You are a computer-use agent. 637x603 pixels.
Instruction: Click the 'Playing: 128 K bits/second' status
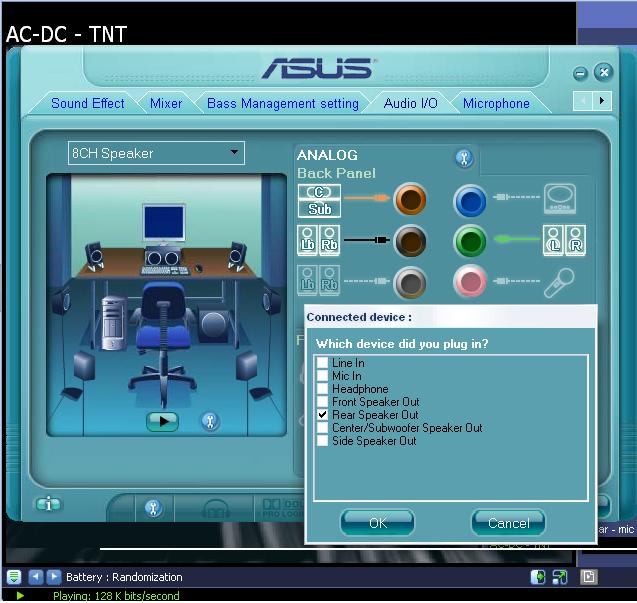click(116, 596)
